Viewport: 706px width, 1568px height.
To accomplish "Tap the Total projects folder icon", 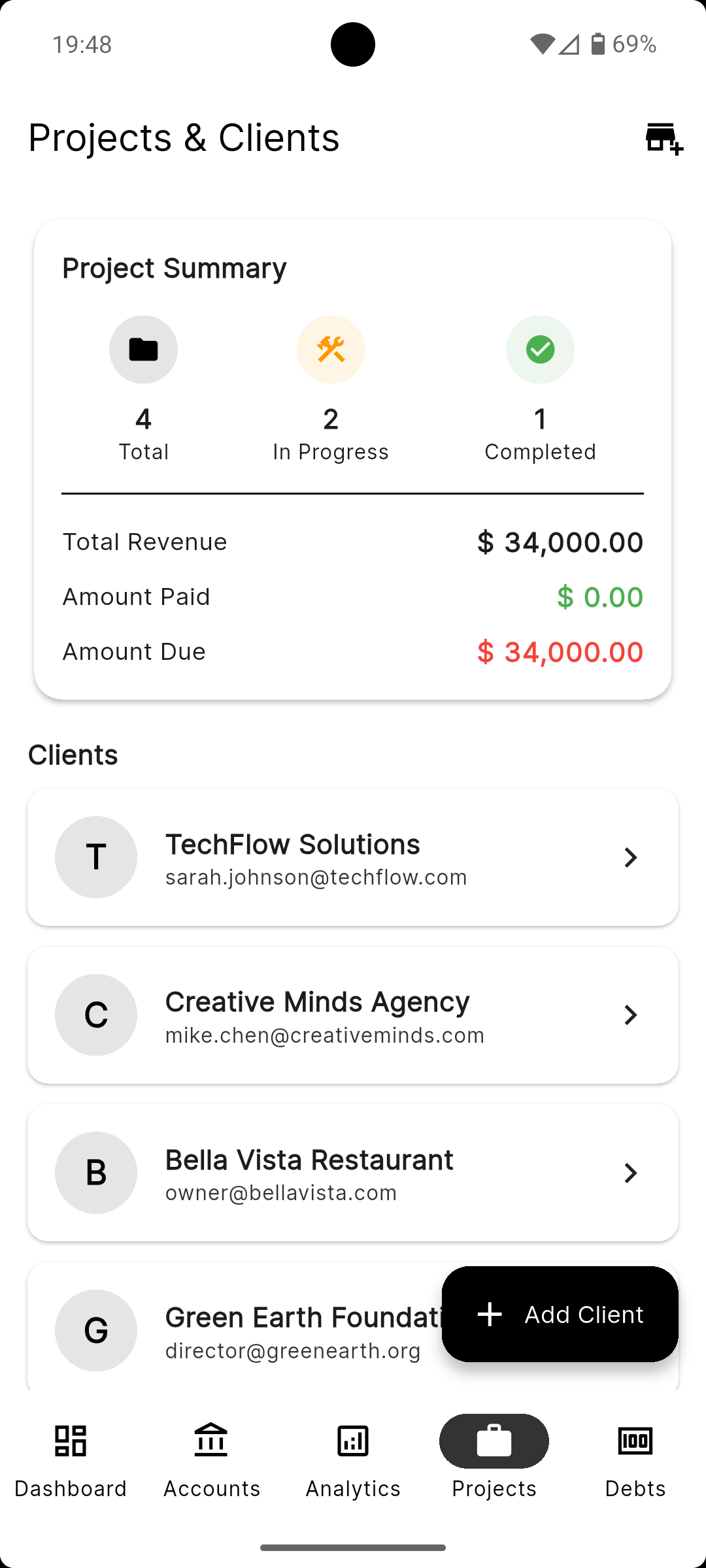I will click(x=143, y=350).
